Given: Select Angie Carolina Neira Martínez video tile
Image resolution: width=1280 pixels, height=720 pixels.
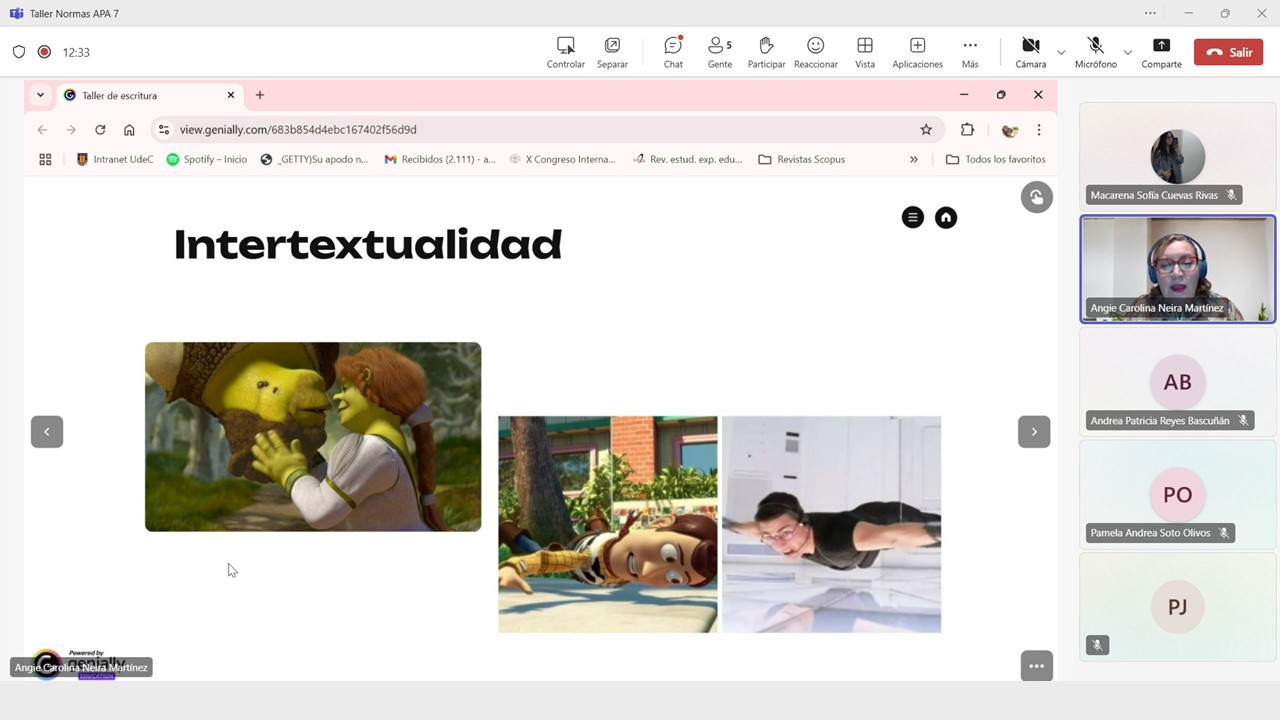Looking at the screenshot, I should tap(1178, 269).
